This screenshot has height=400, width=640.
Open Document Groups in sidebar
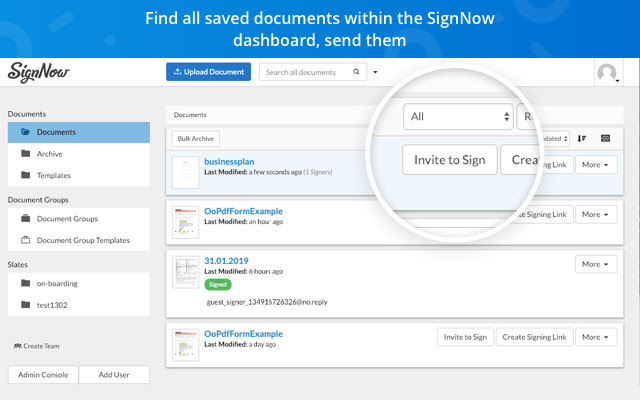coord(79,219)
